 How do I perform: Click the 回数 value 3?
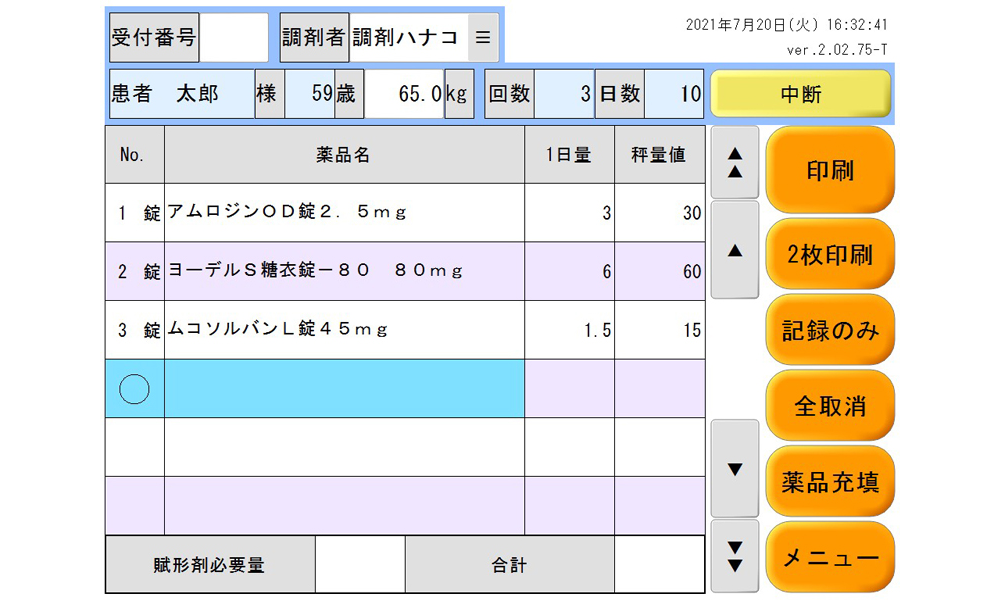point(564,94)
